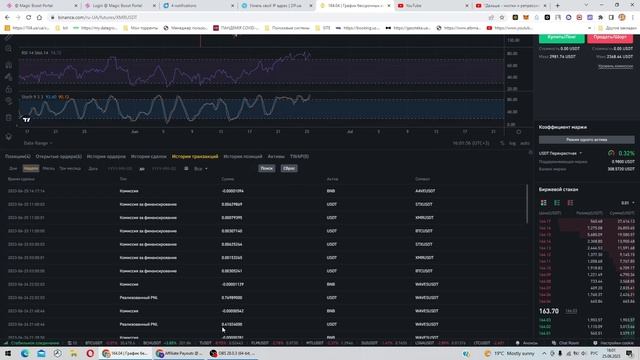The height and width of the screenshot is (360, 640).
Task: Open the Windows Start menu
Action: 8,353
